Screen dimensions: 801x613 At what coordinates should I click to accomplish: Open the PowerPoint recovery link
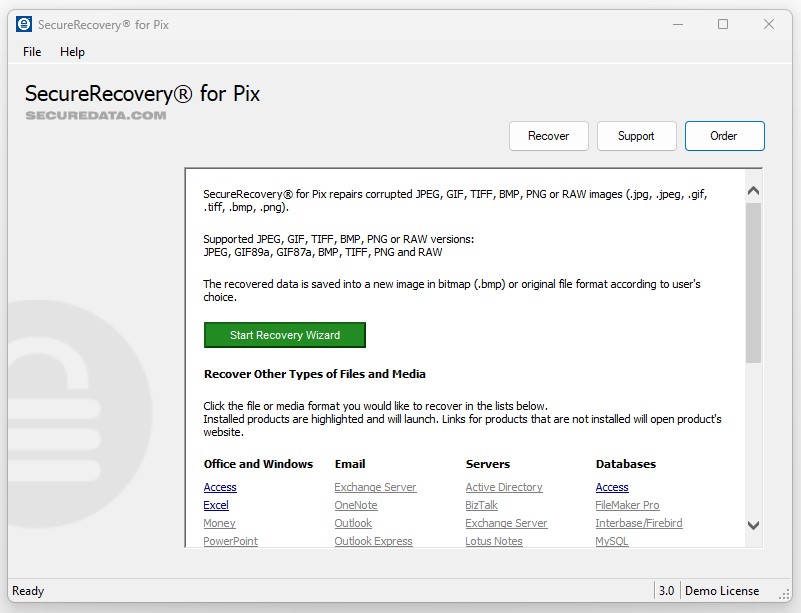[x=231, y=541]
